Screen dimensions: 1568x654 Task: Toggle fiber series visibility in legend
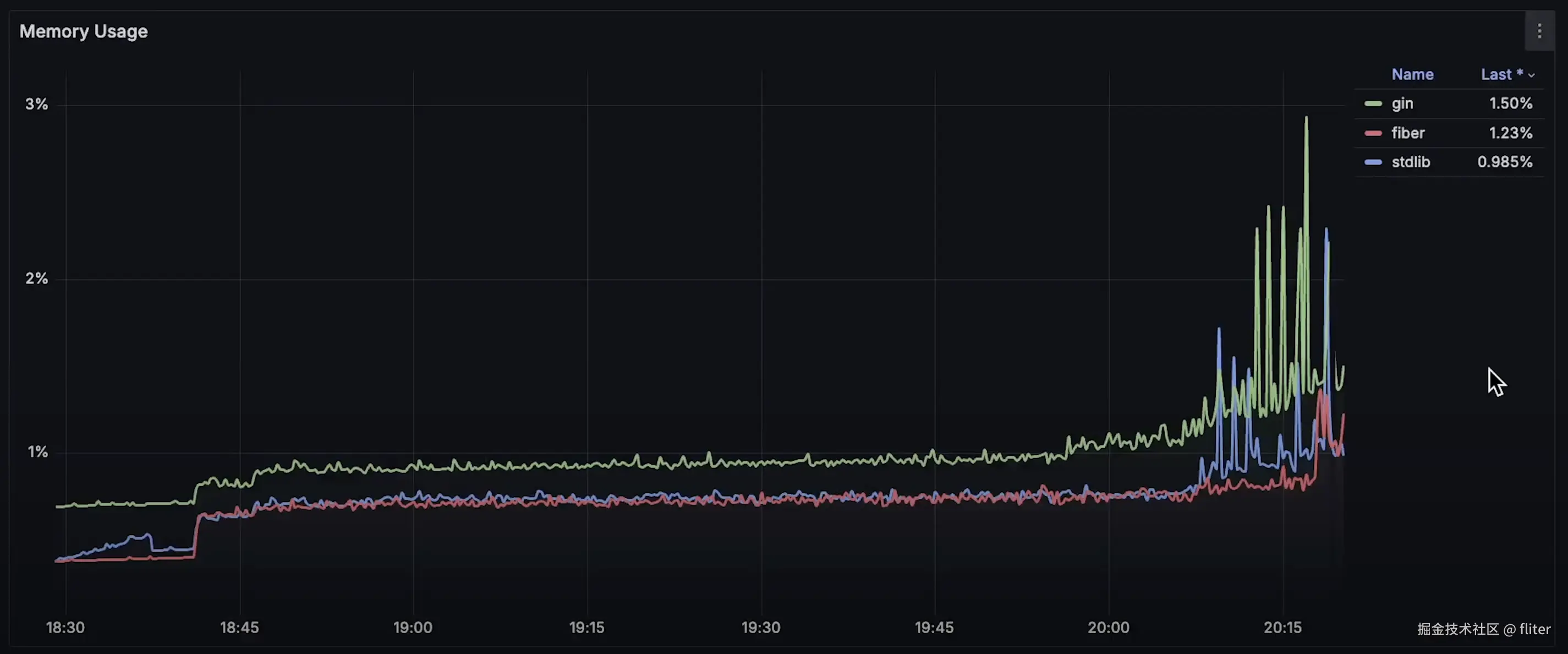click(x=1407, y=133)
